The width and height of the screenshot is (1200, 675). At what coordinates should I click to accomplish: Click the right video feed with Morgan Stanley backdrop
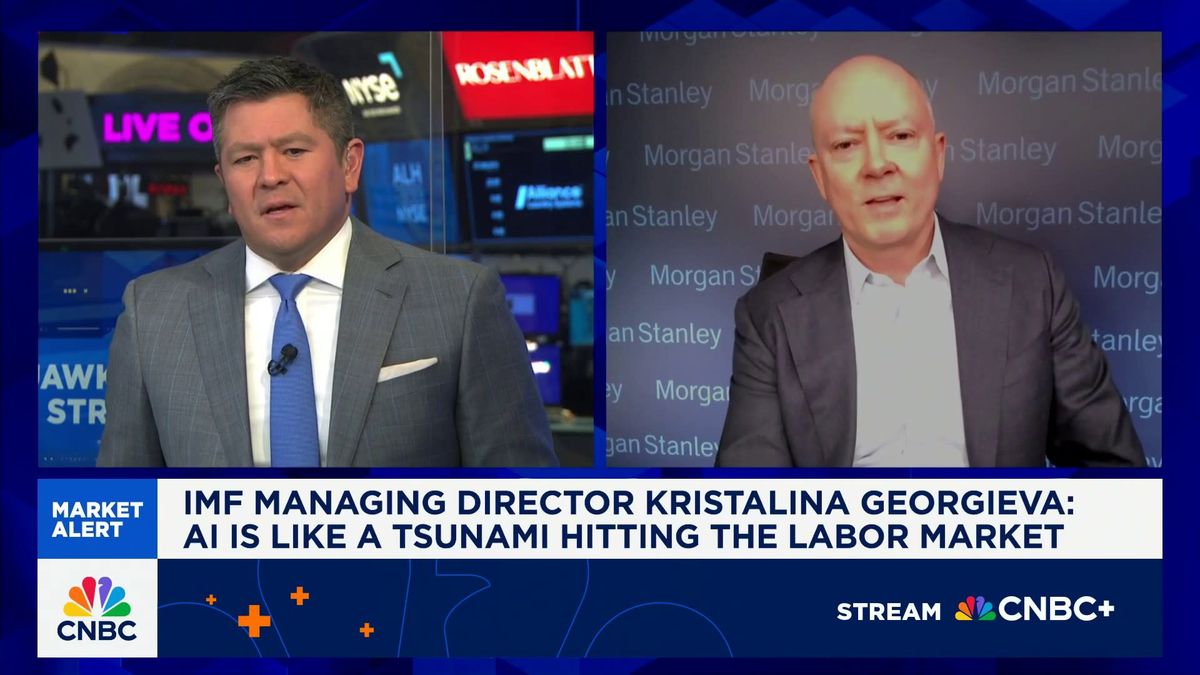point(884,249)
